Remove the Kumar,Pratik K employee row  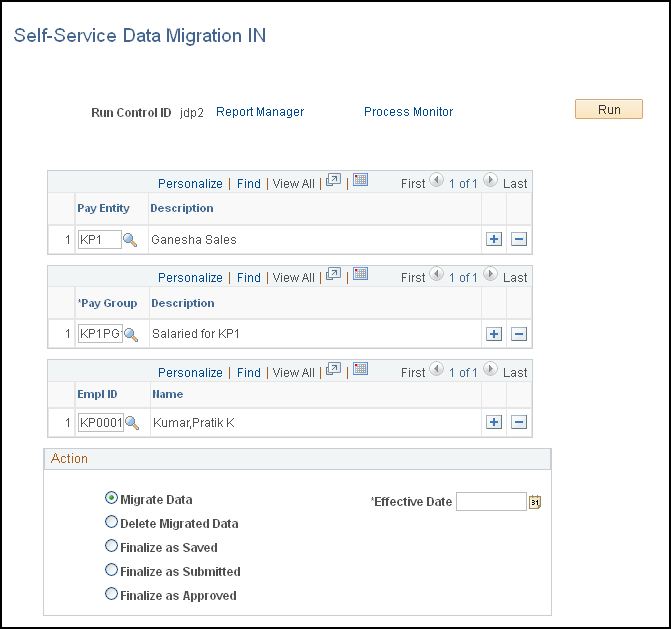[x=519, y=423]
